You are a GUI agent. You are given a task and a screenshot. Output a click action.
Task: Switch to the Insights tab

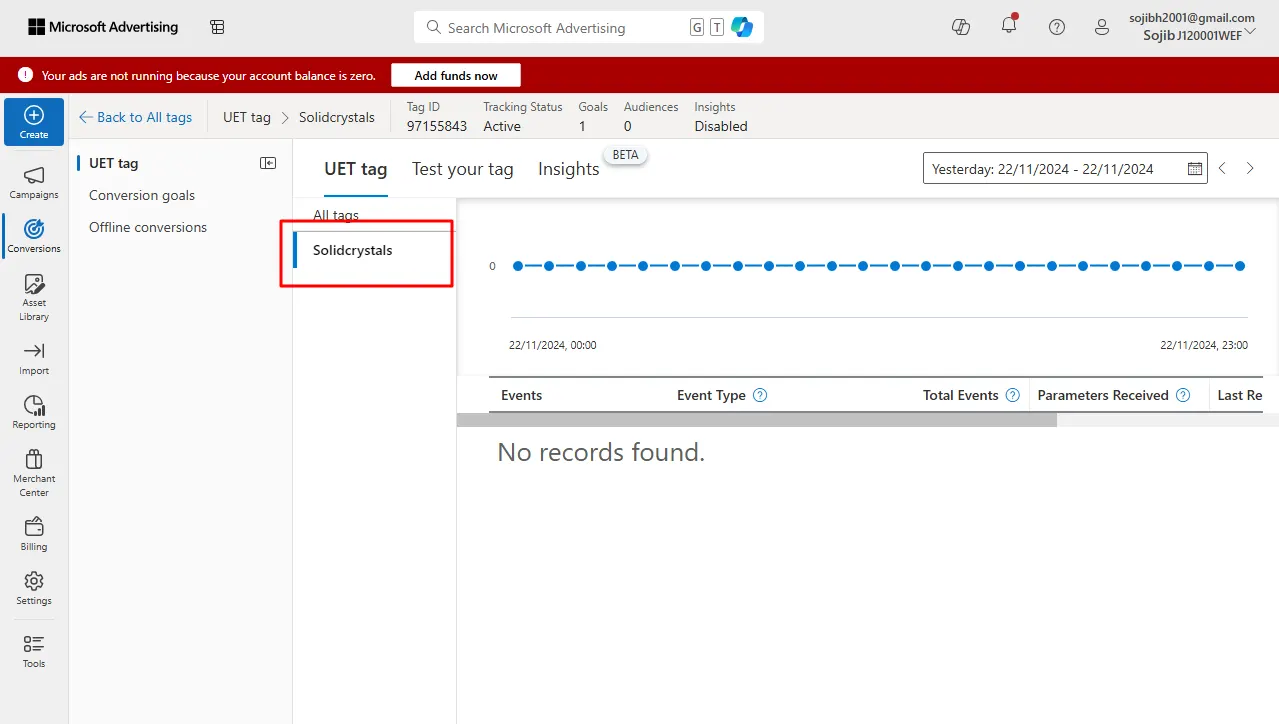pyautogui.click(x=569, y=169)
